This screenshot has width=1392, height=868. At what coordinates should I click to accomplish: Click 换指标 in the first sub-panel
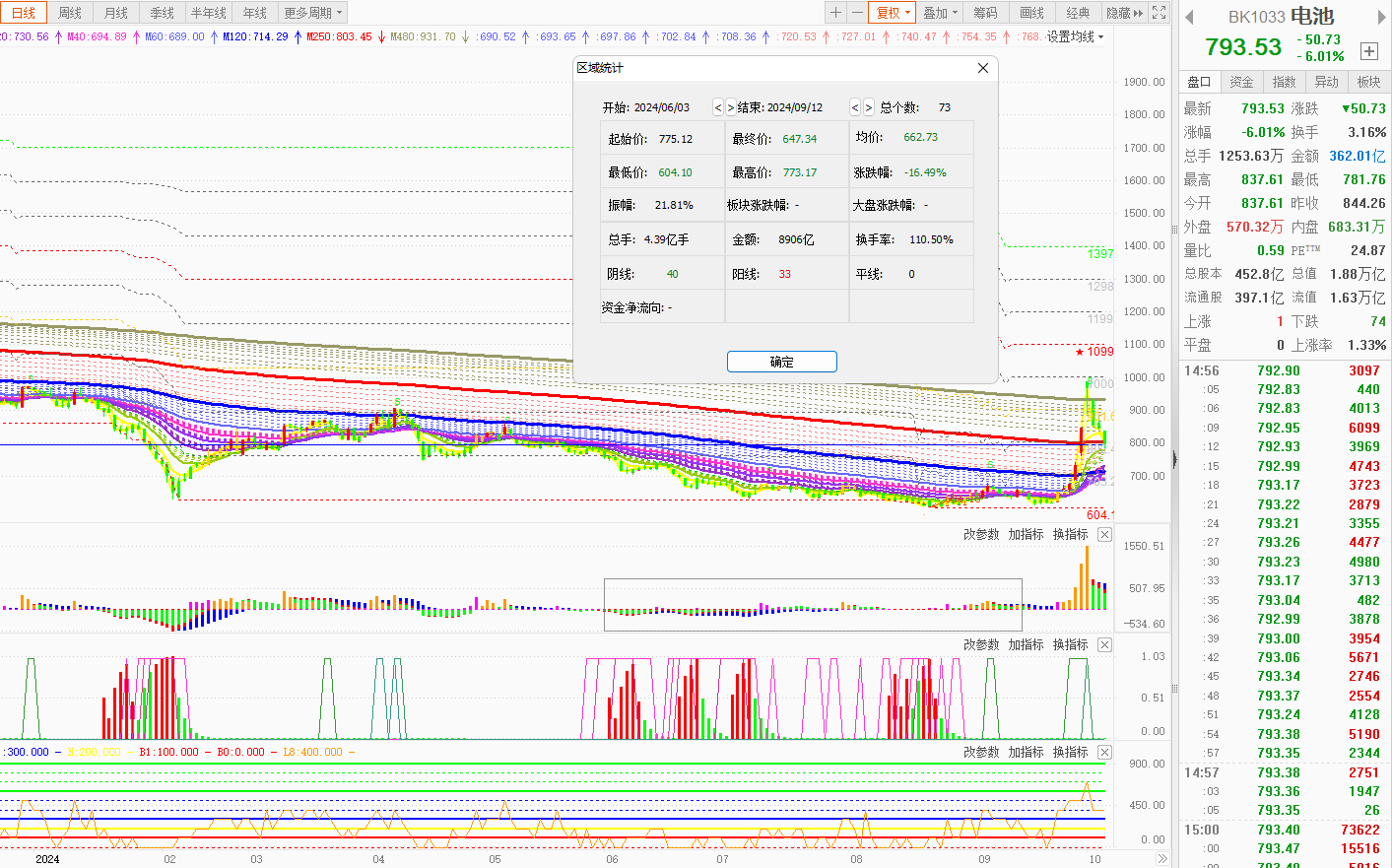click(x=1070, y=534)
